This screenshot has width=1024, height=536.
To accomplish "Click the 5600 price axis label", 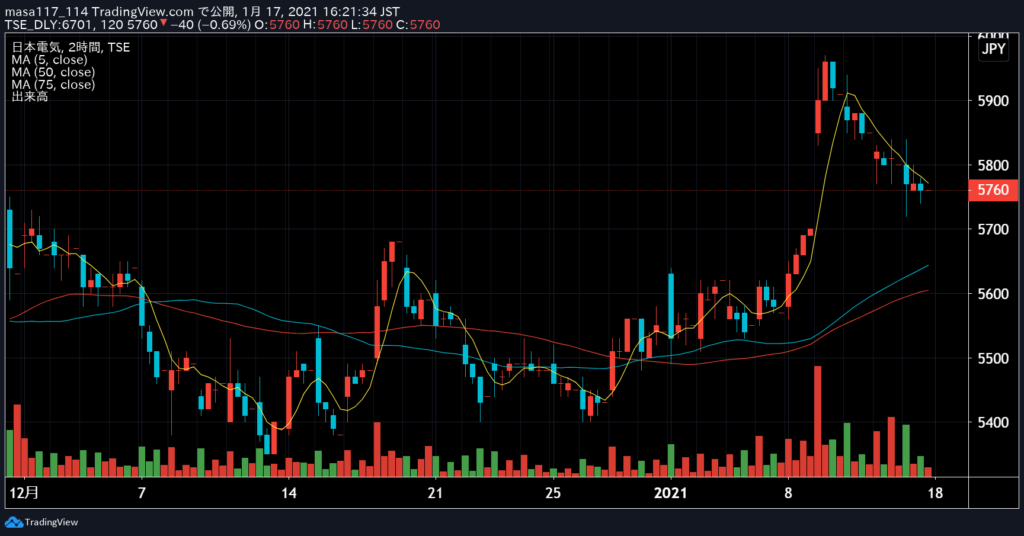I will coord(993,294).
